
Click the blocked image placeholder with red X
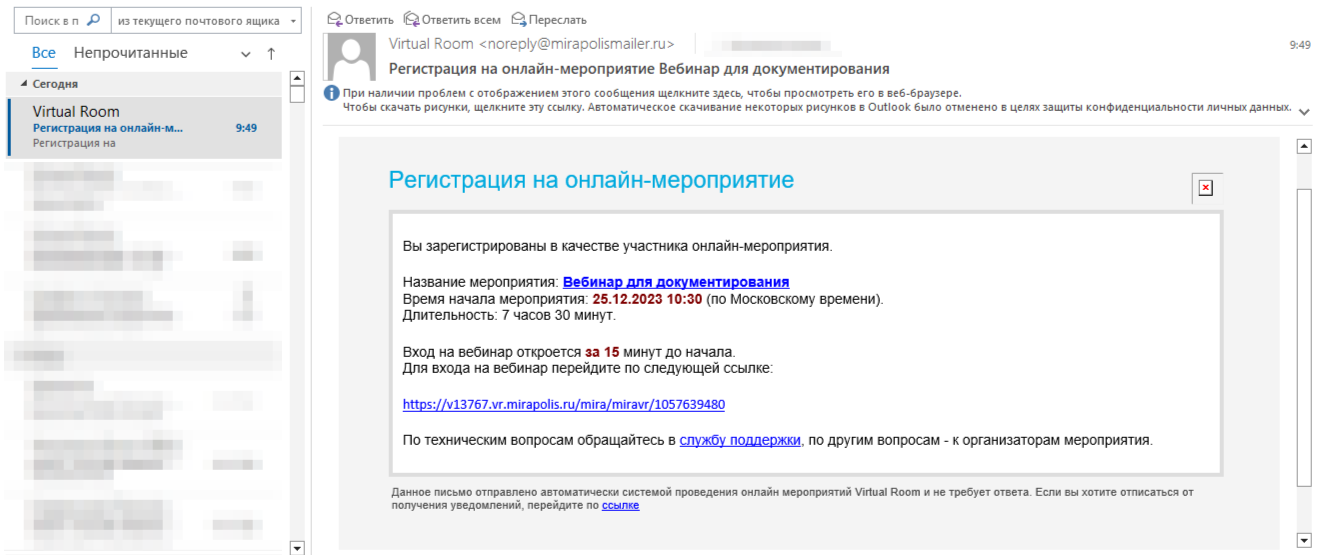coord(1205,188)
